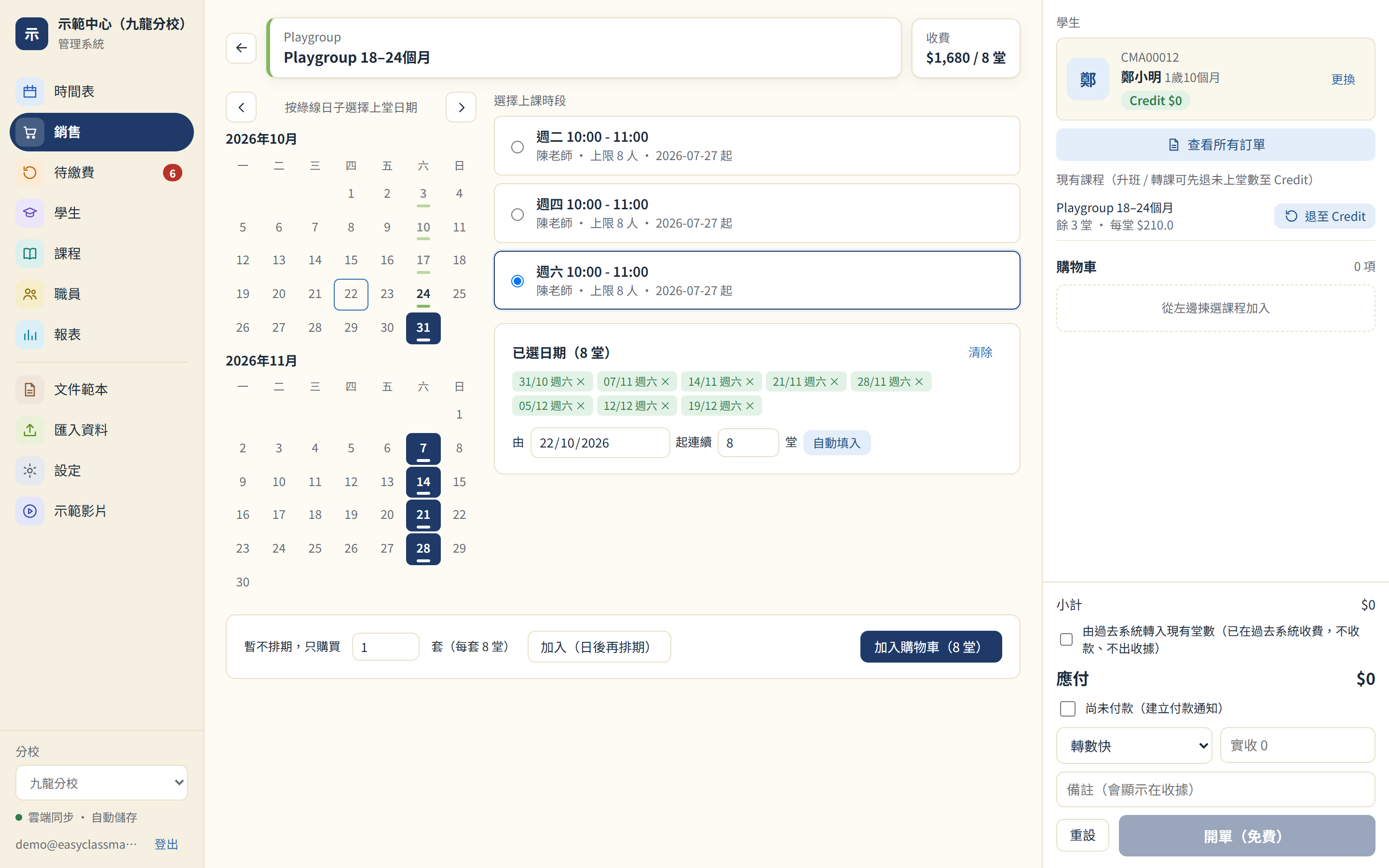Click 查看所有訂單 button
Image resolution: width=1389 pixels, height=868 pixels.
coord(1215,145)
